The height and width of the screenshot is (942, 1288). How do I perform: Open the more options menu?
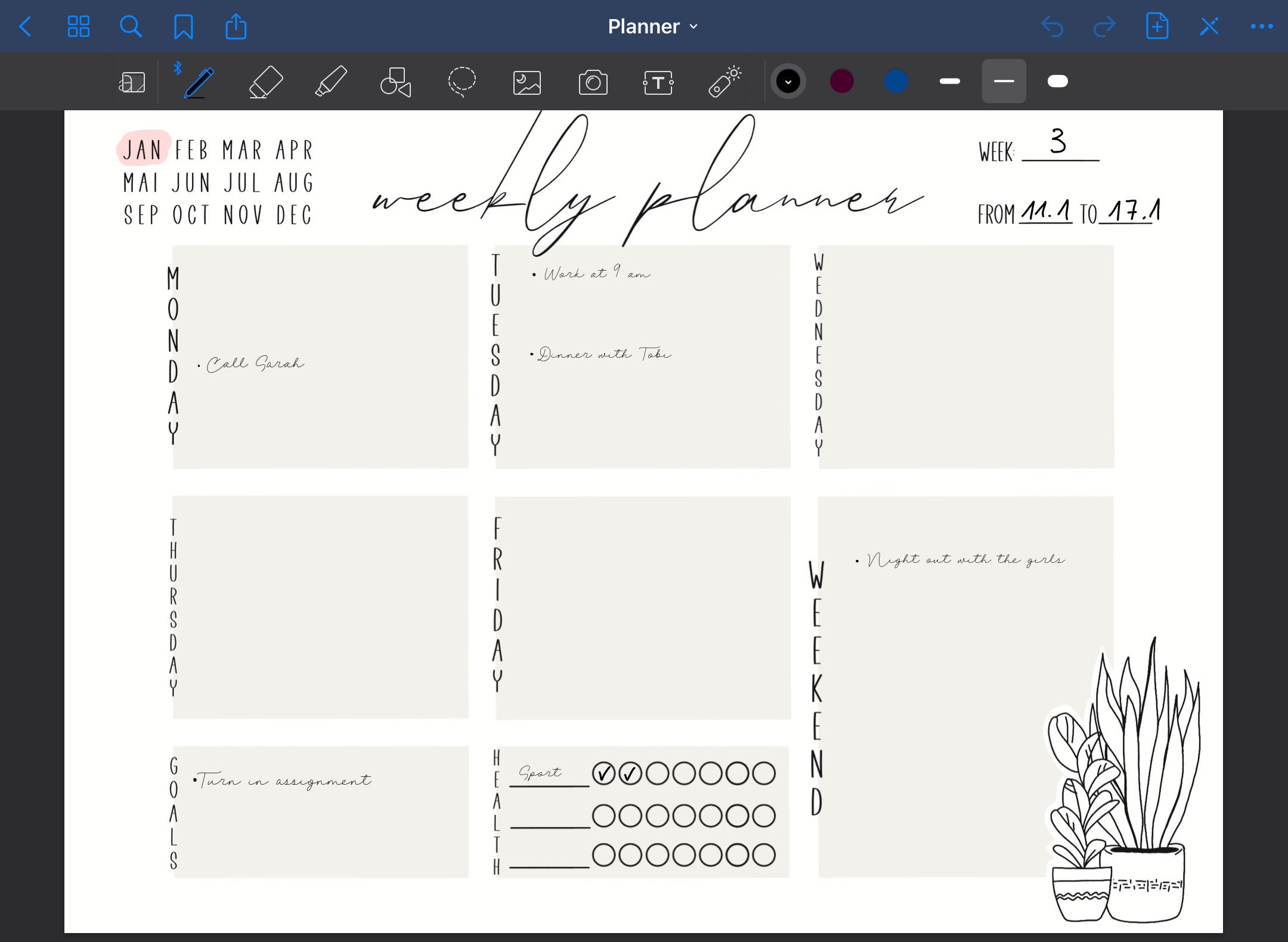(x=1261, y=26)
